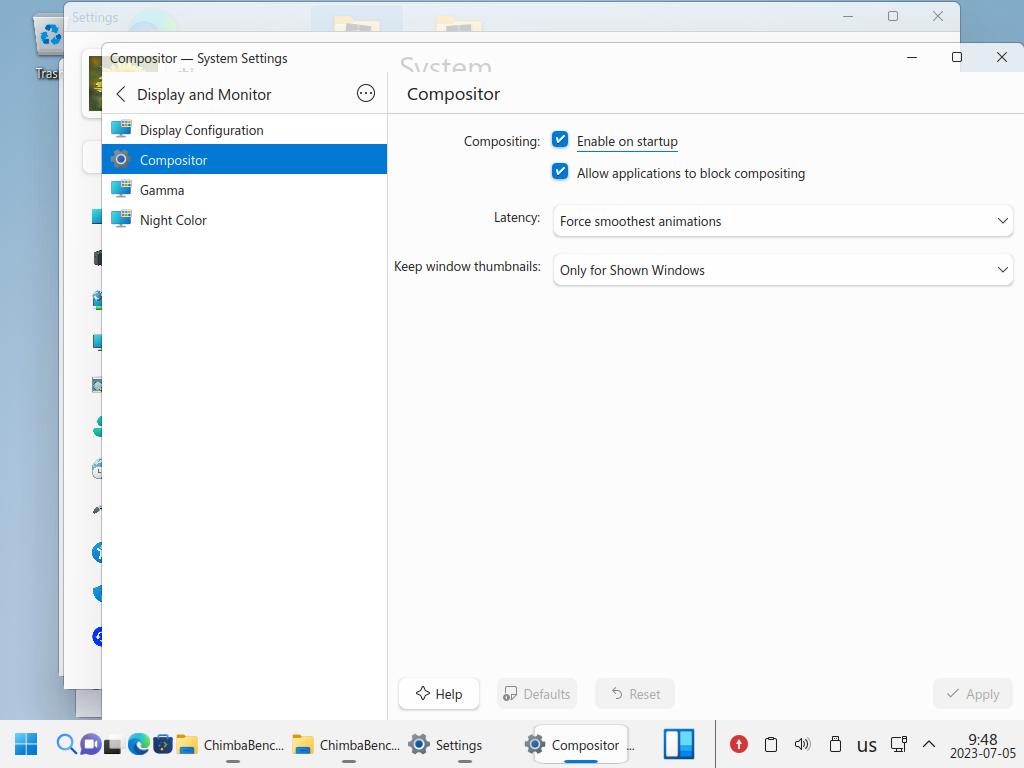Click the 'us' keyboard layout indicator
Viewport: 1024px width, 768px height.
click(867, 745)
